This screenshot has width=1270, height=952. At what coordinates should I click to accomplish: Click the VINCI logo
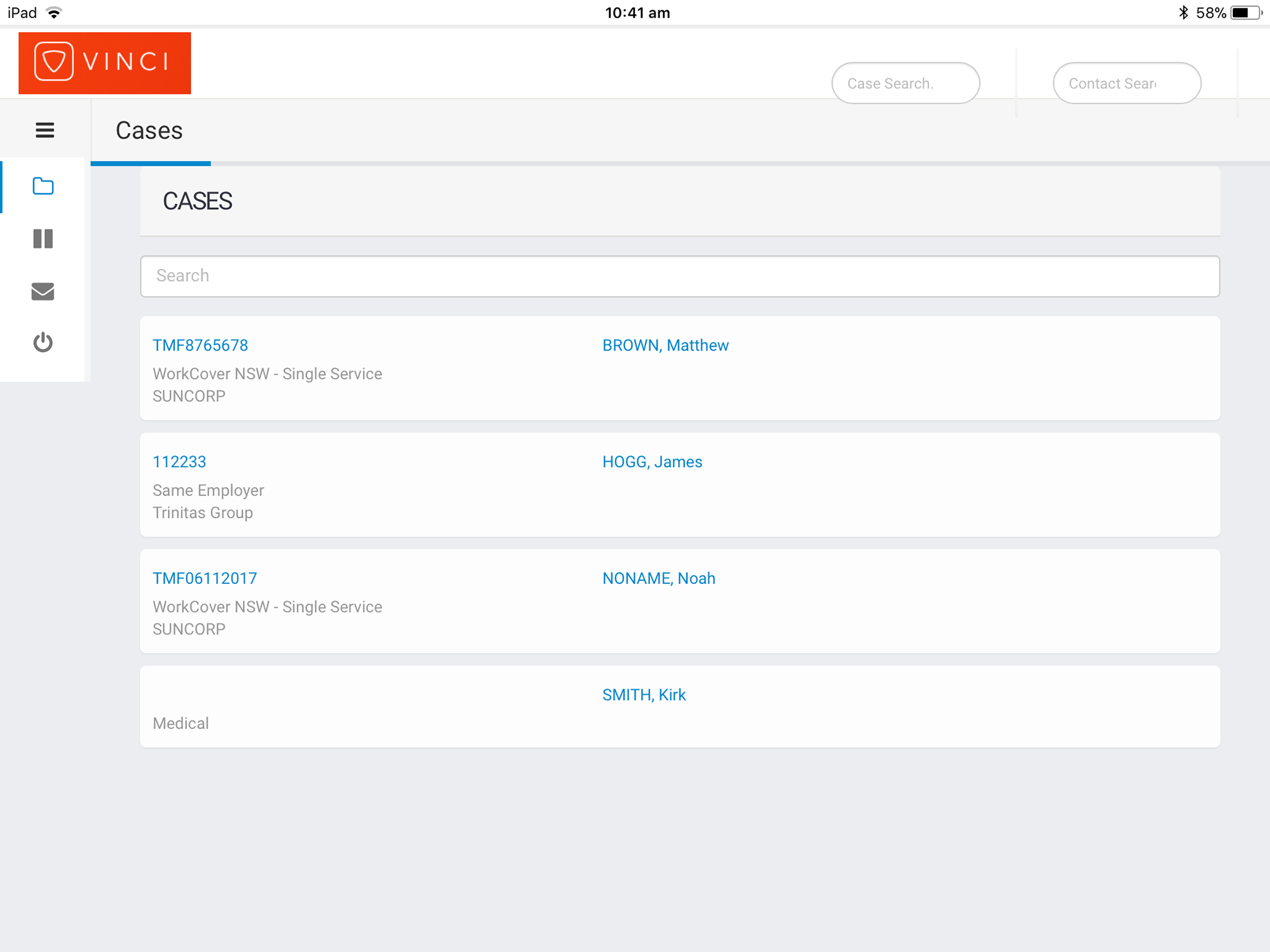[105, 63]
